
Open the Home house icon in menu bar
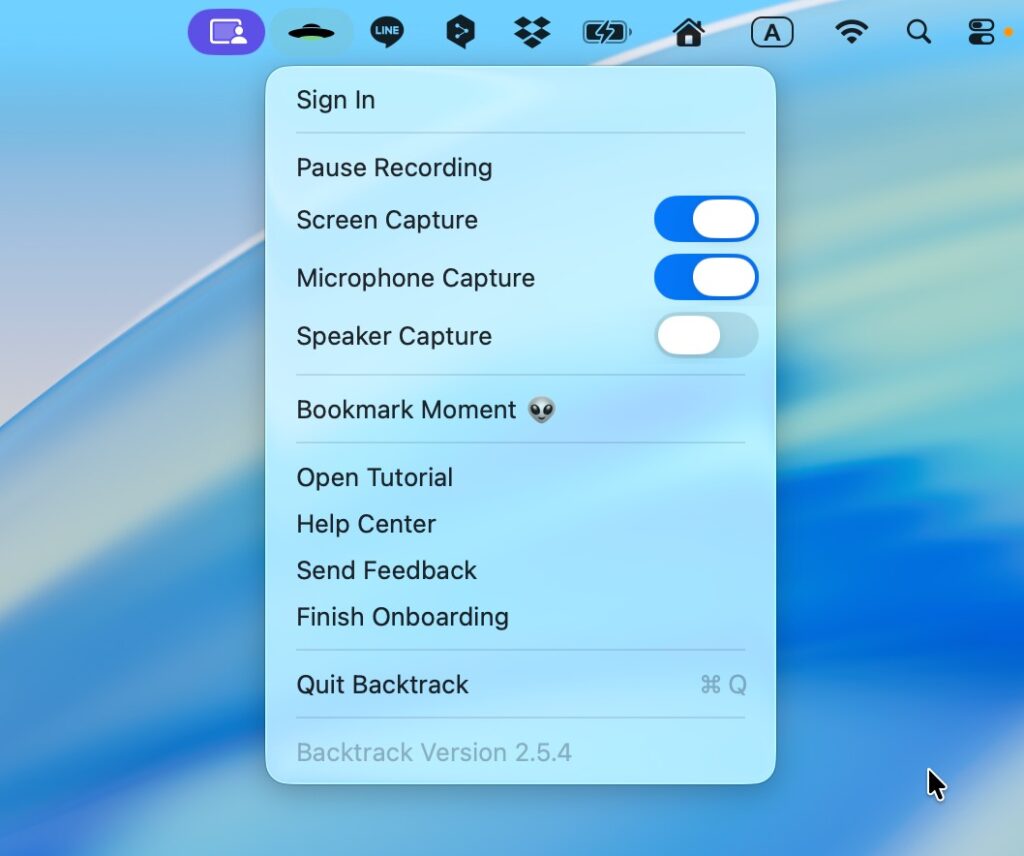click(x=688, y=32)
